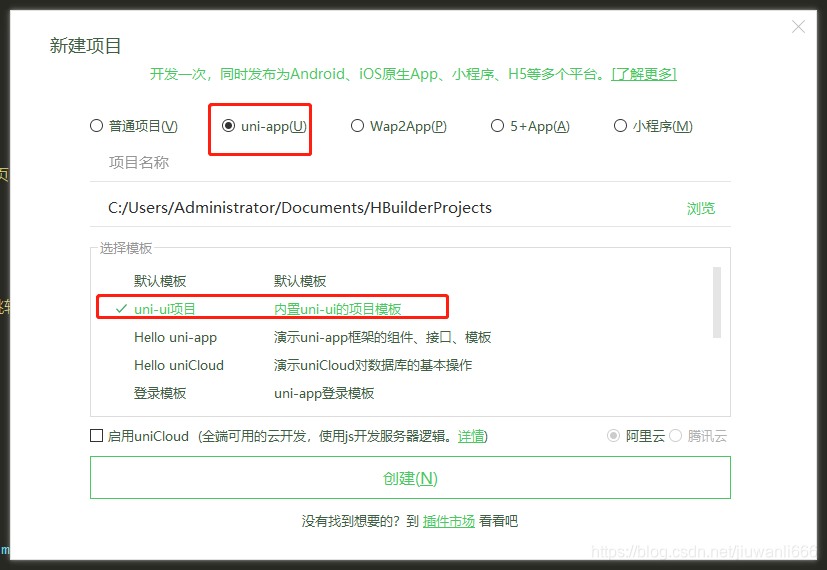Open the 详情 link for uniCloud
This screenshot has height=570, width=827.
(x=471, y=436)
